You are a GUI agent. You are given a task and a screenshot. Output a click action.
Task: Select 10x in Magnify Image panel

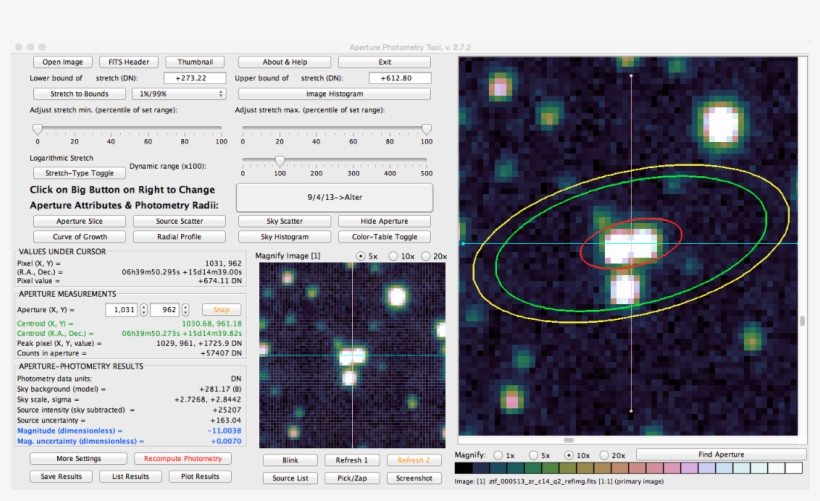(x=393, y=256)
